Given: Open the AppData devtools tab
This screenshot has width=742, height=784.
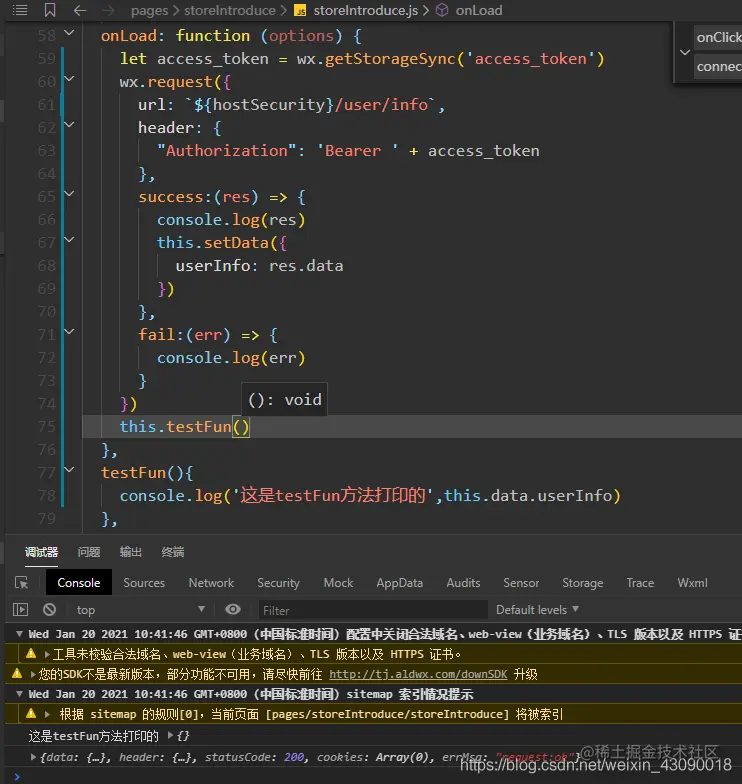Looking at the screenshot, I should tap(400, 582).
